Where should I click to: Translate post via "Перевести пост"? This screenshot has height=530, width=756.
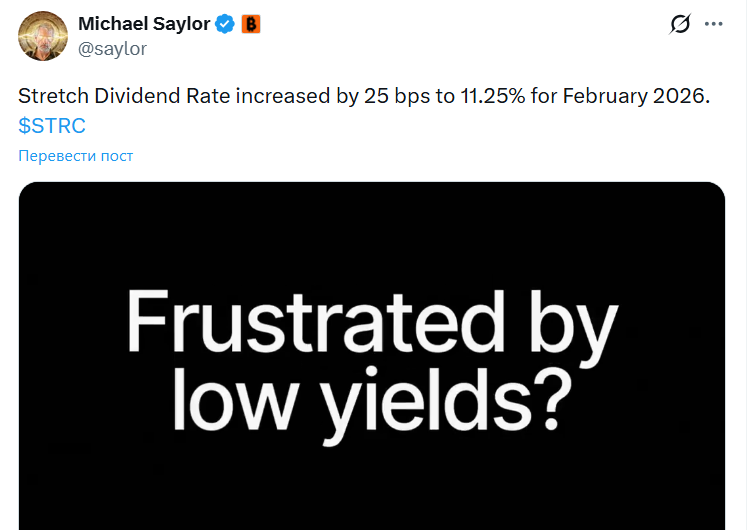coord(76,155)
